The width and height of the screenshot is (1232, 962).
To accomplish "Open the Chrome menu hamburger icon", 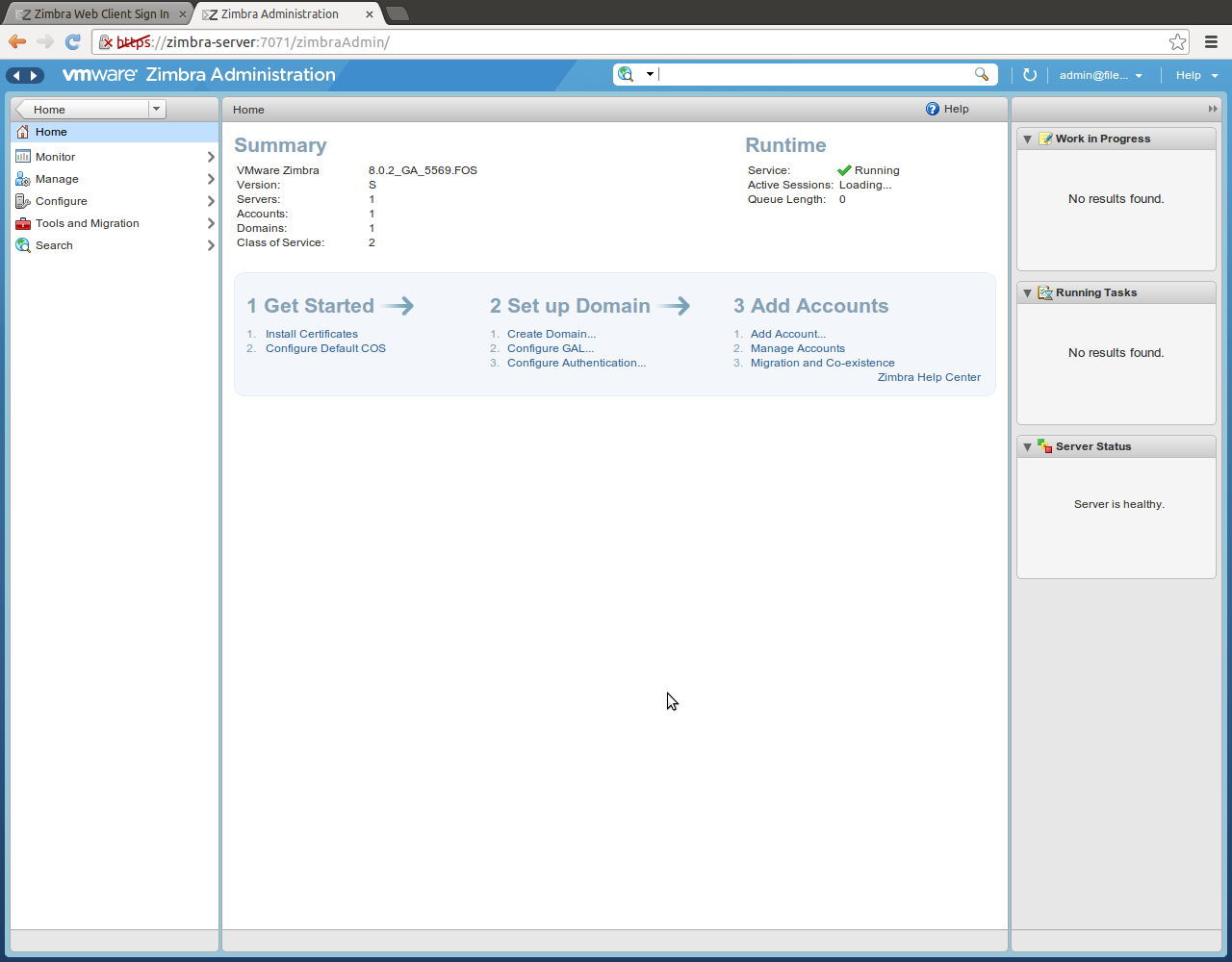I will 1212,41.
